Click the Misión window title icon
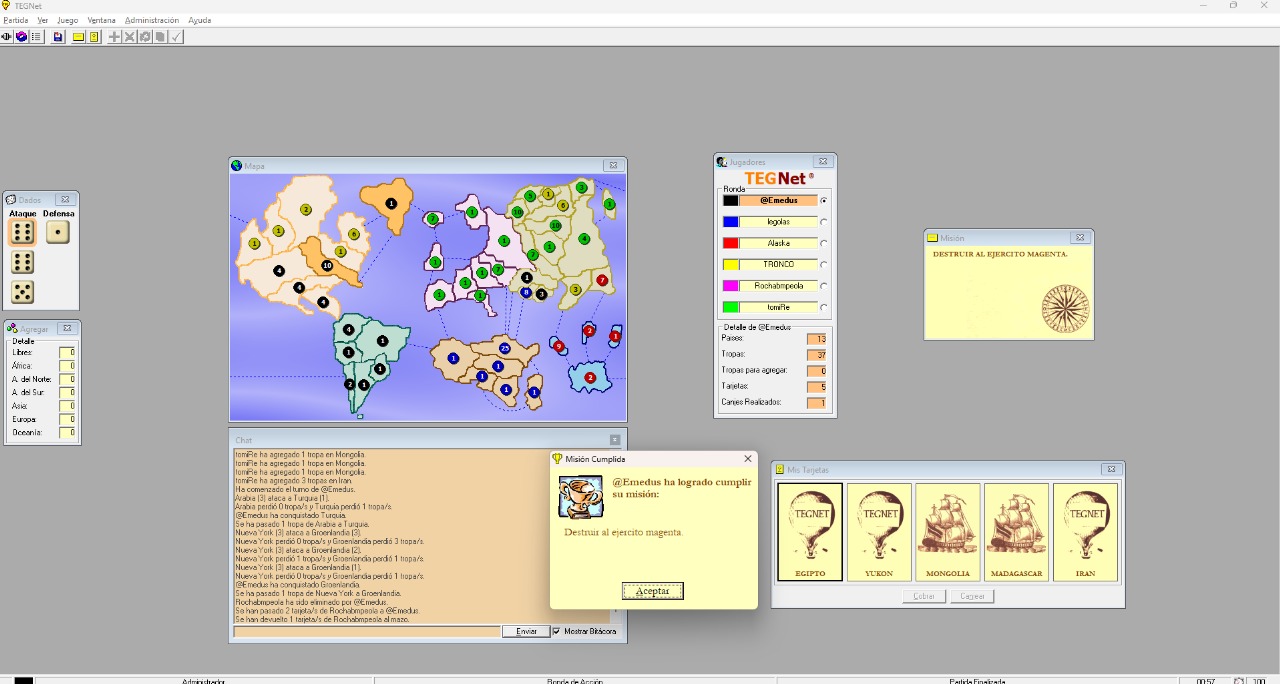 [x=932, y=238]
